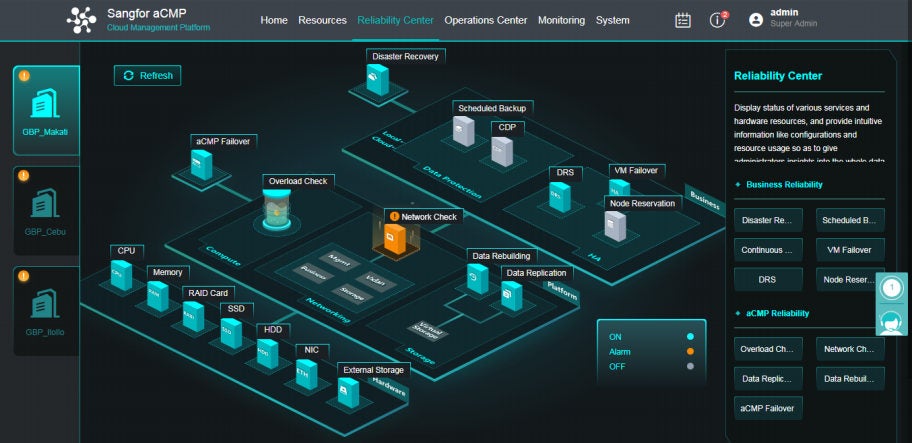Click the Business Reliability section heading
This screenshot has width=913, height=443.
(784, 185)
